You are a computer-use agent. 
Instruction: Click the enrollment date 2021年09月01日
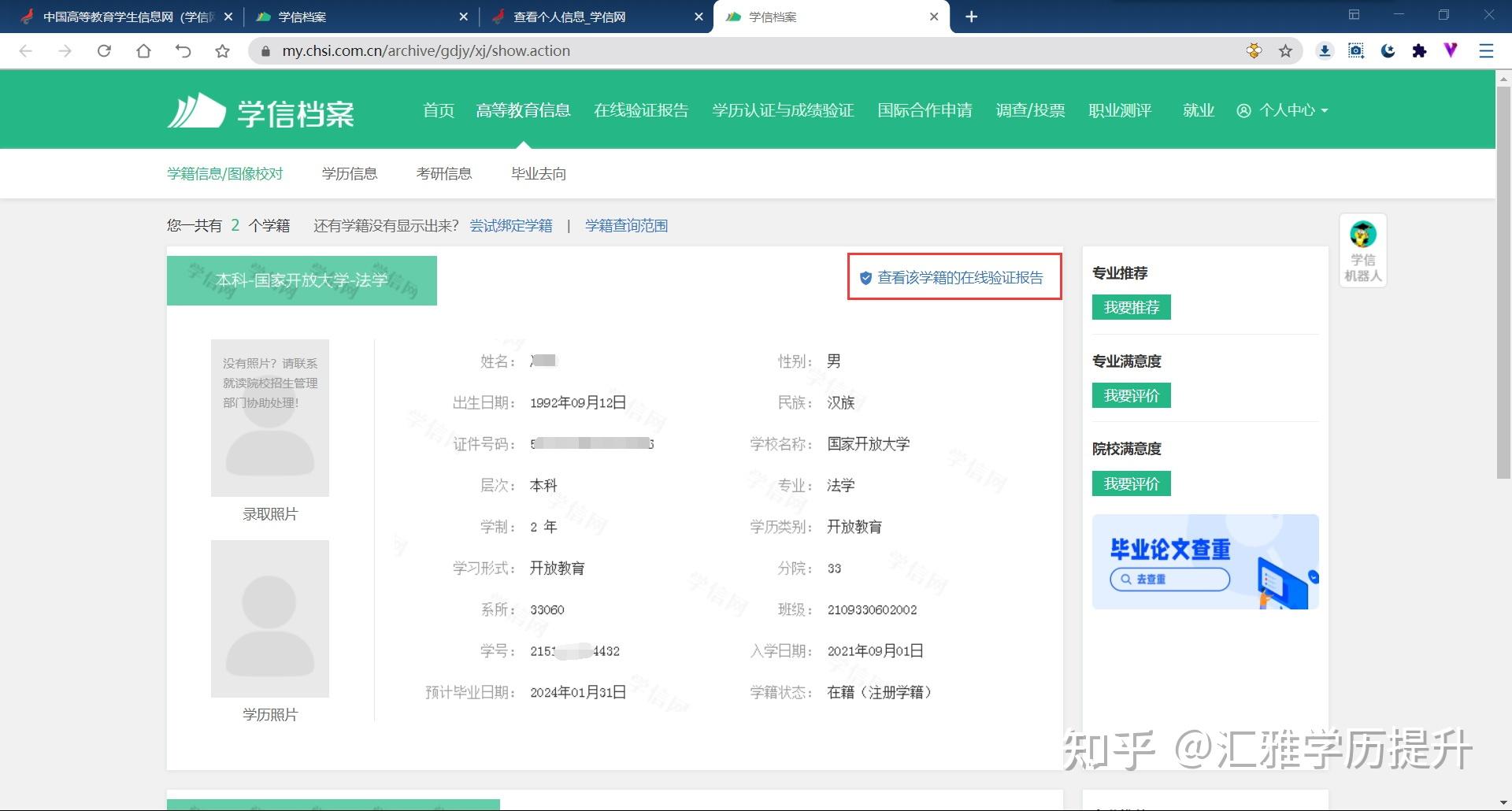tap(875, 651)
